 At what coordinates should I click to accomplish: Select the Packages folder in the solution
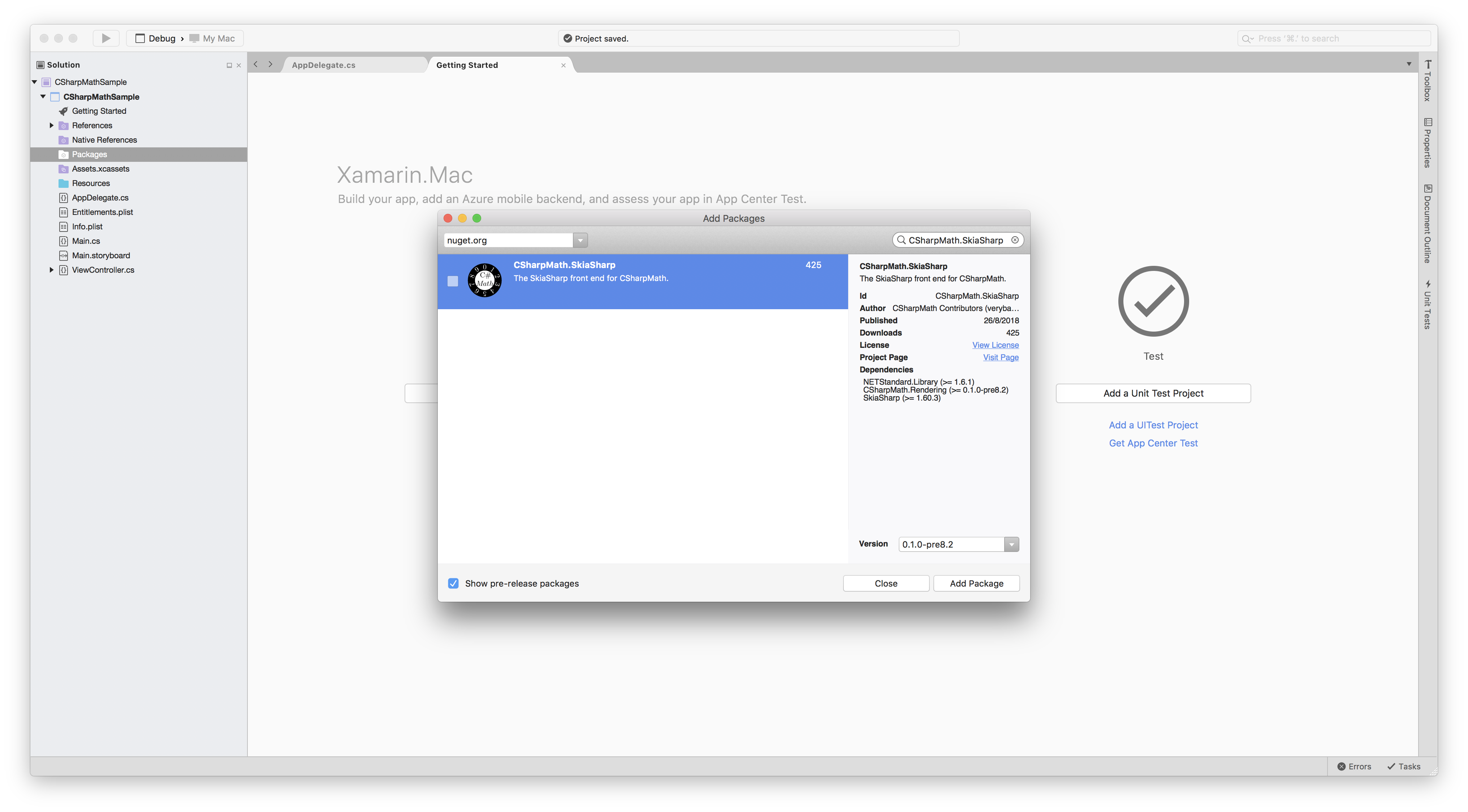click(89, 154)
